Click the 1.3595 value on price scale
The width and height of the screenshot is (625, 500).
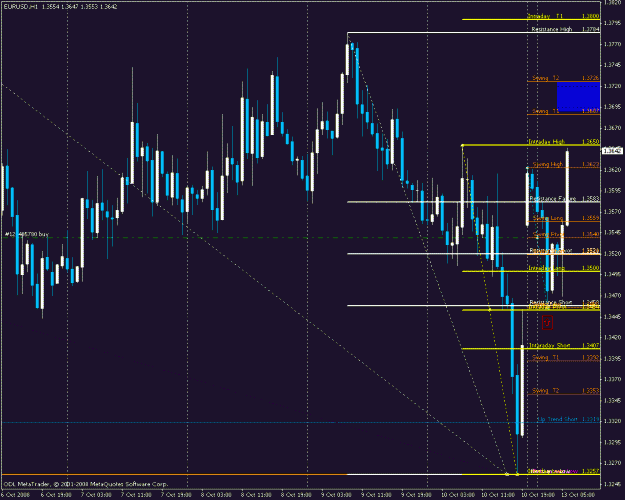(x=612, y=191)
